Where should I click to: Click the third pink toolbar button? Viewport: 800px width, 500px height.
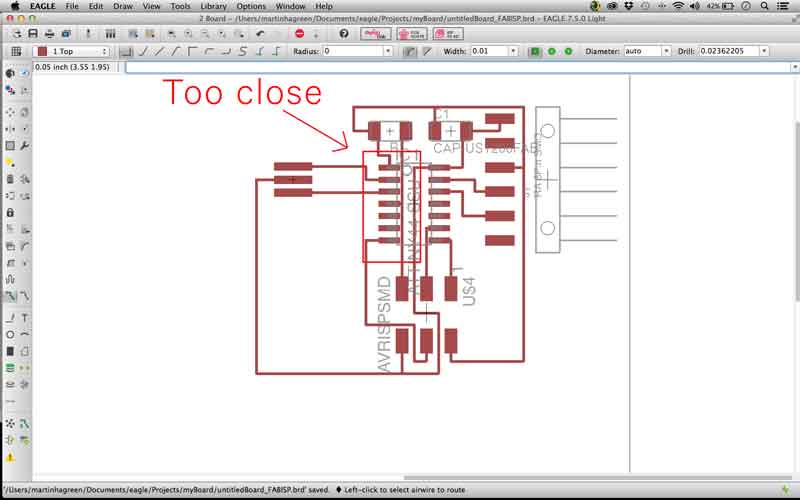tap(448, 34)
